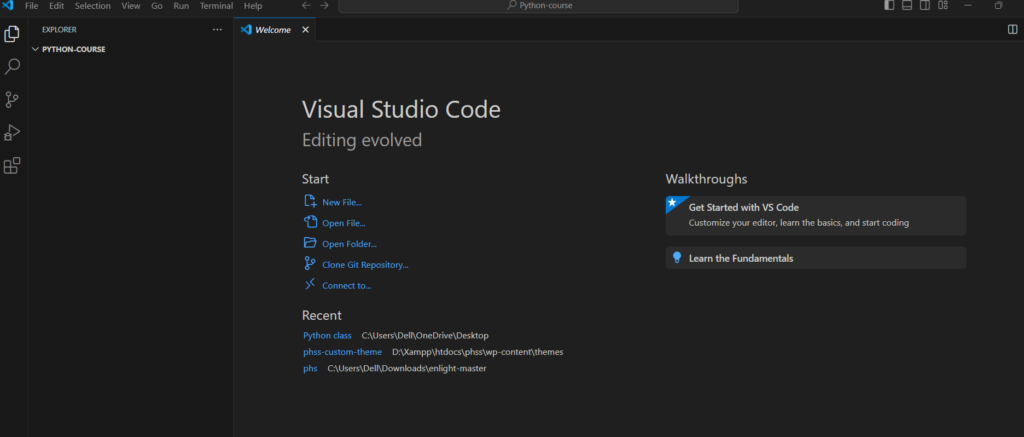This screenshot has height=437, width=1024.
Task: Open Explorer views and more actions menu
Action: (217, 30)
